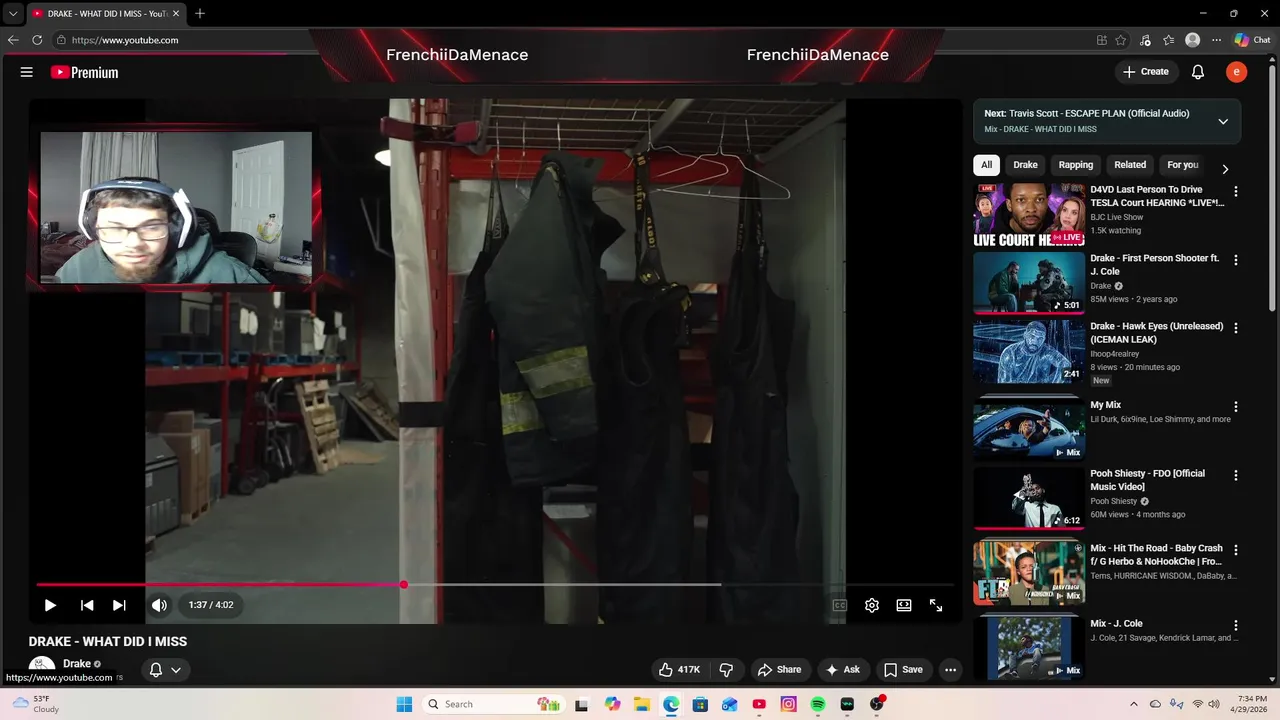Image resolution: width=1280 pixels, height=720 pixels.
Task: Like the video with 417K likes
Action: click(x=679, y=670)
